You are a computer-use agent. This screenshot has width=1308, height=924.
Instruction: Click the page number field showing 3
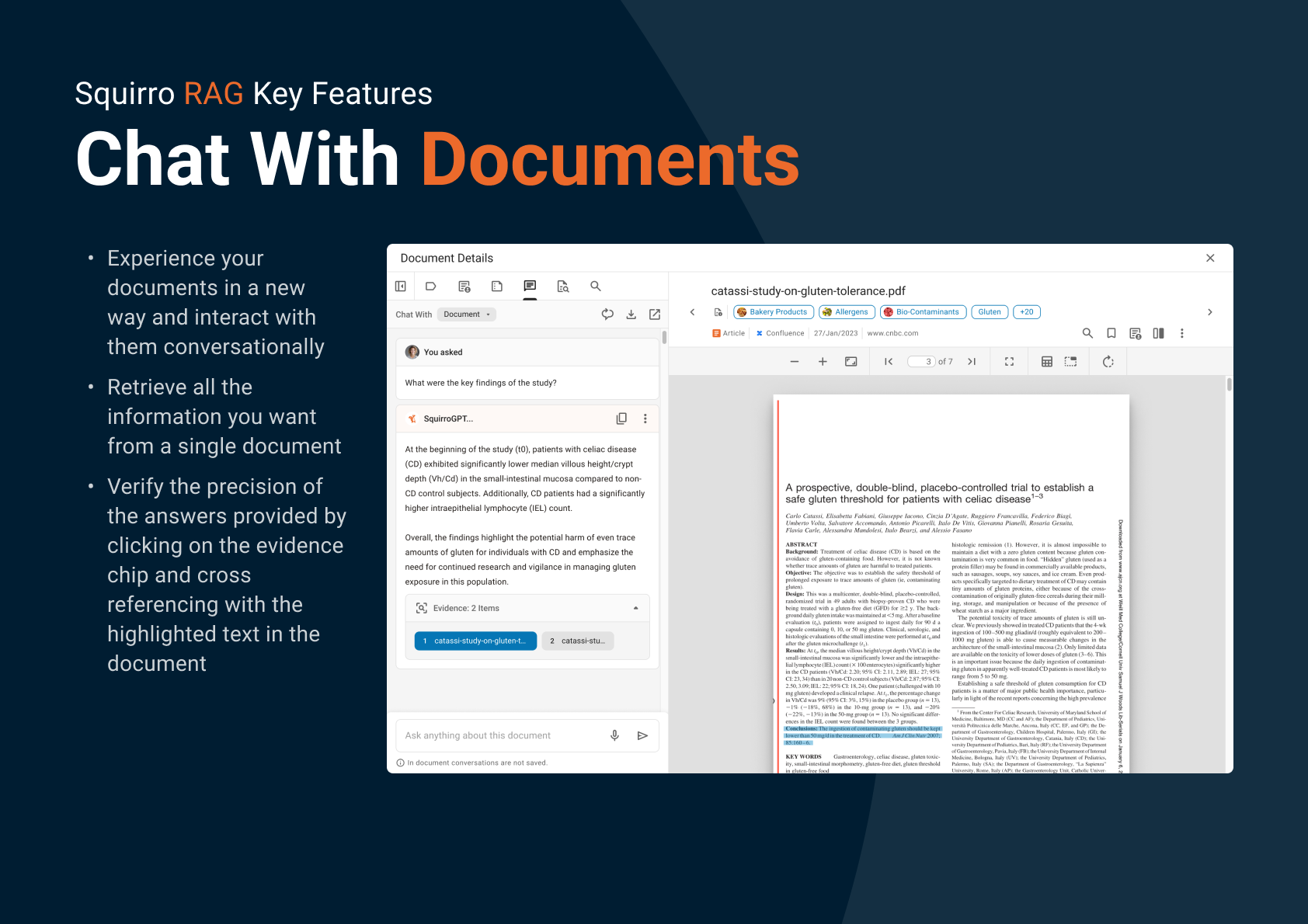point(922,362)
